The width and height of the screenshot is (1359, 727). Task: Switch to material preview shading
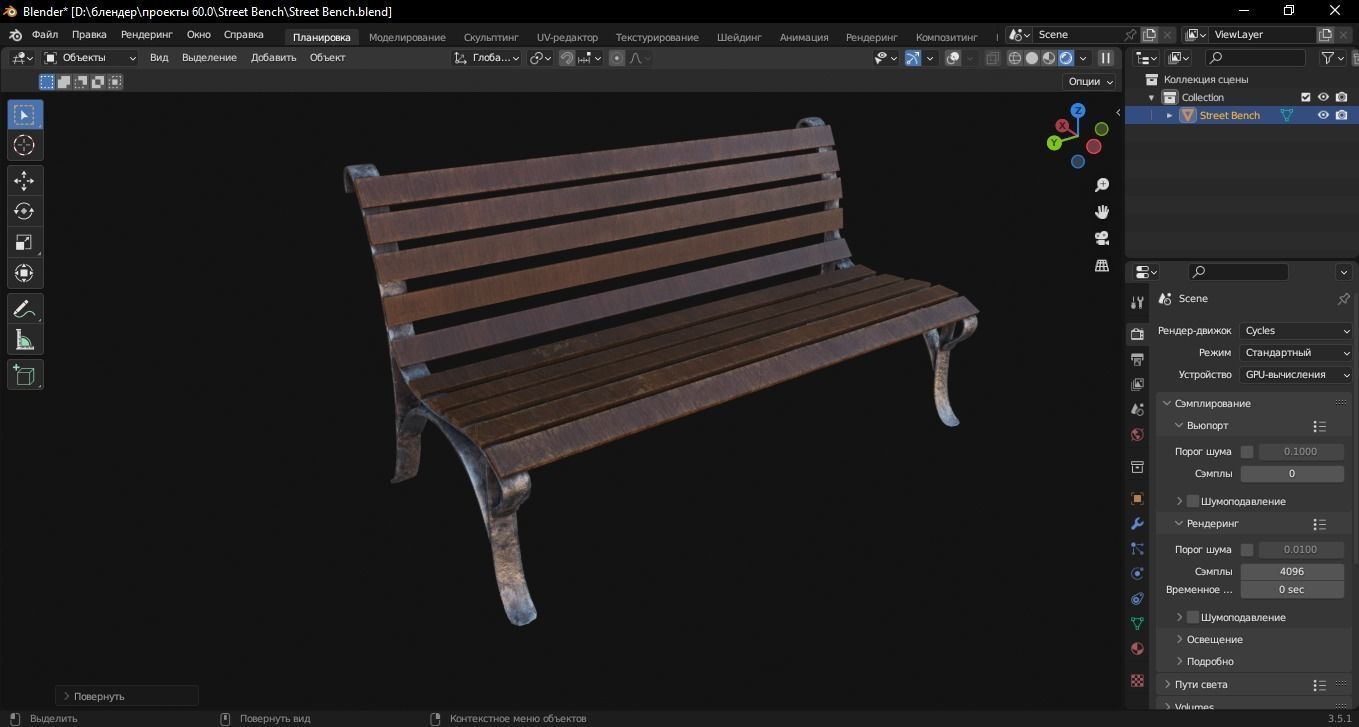(1049, 58)
